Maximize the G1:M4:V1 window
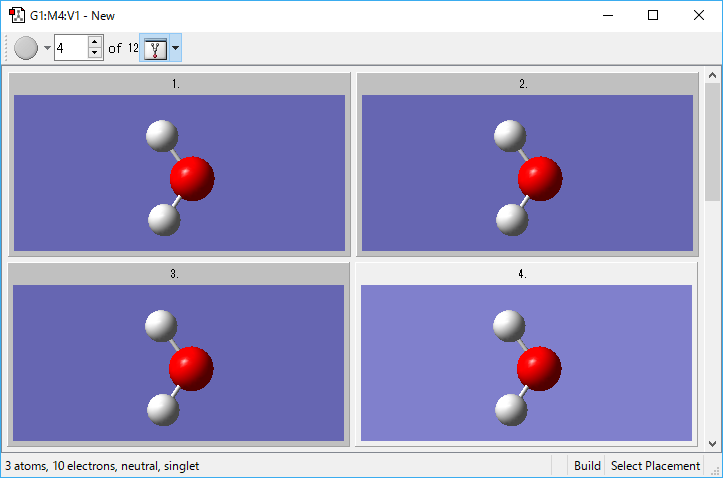Screen dimensions: 723x478 [653, 15]
